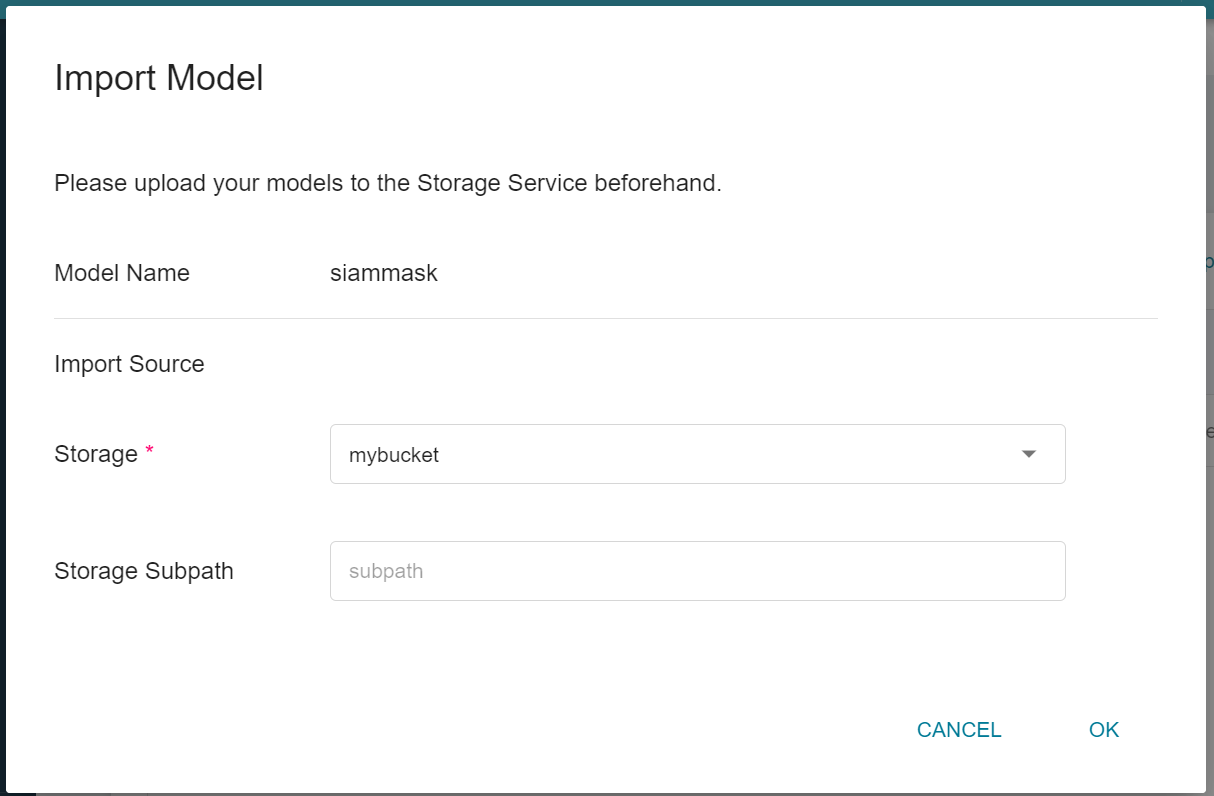Focus the Storage Subpath input field

(x=697, y=571)
